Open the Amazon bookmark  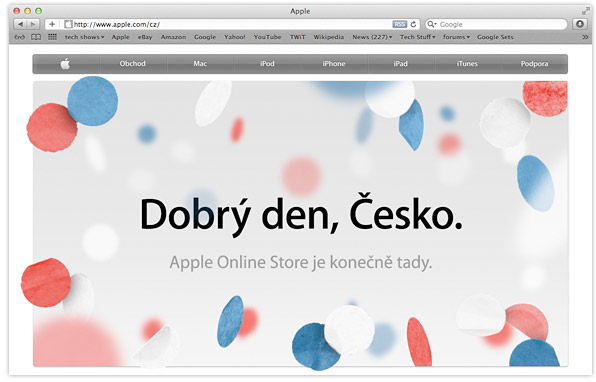pos(173,37)
